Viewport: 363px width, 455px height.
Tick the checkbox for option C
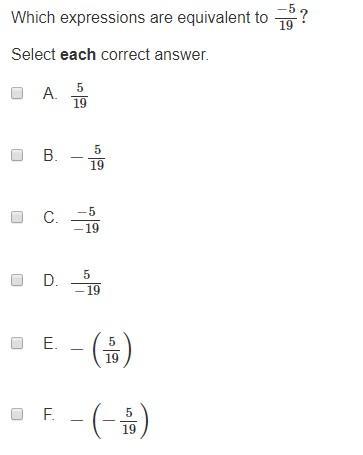pyautogui.click(x=17, y=217)
